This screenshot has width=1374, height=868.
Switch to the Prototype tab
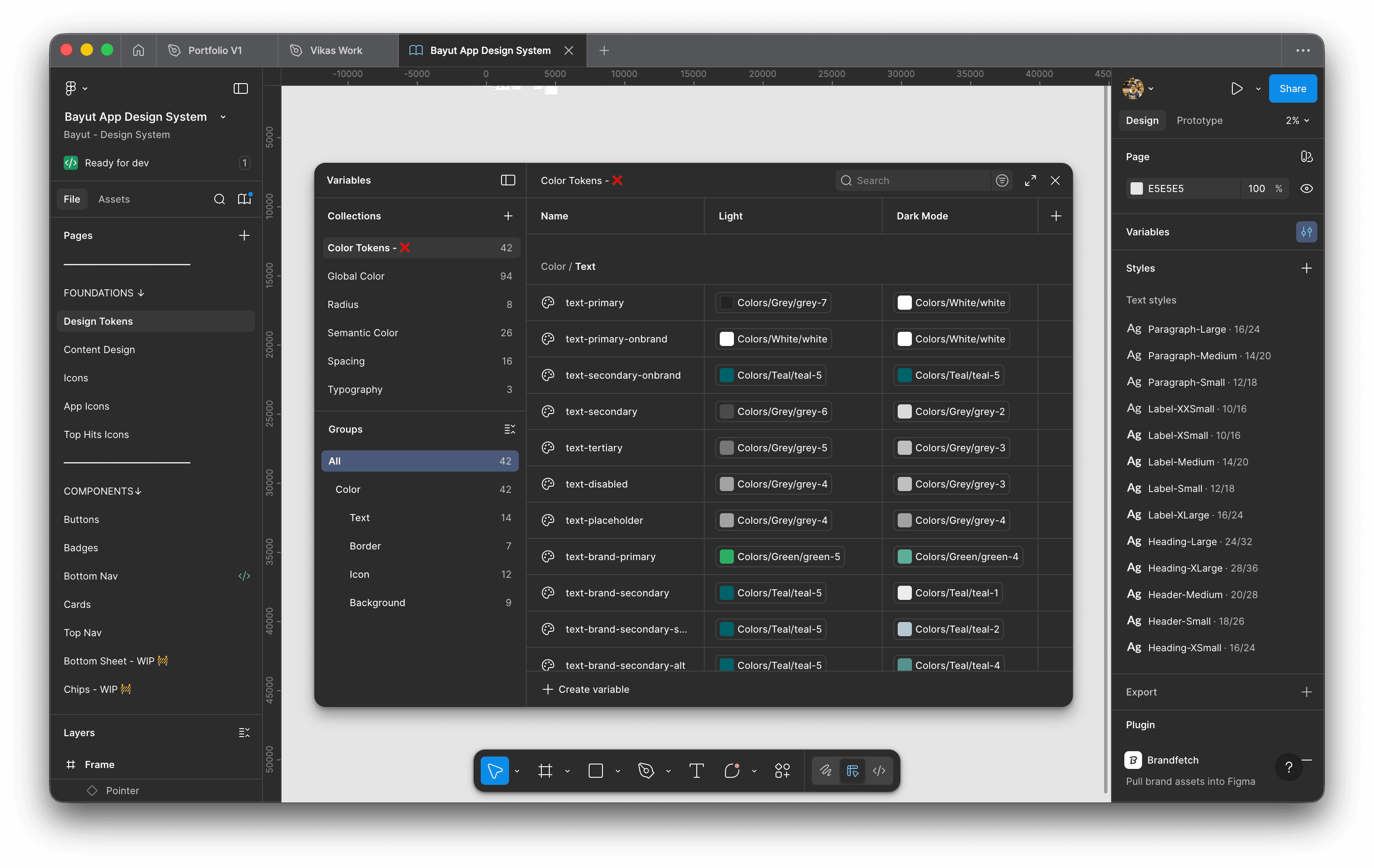click(x=1200, y=120)
